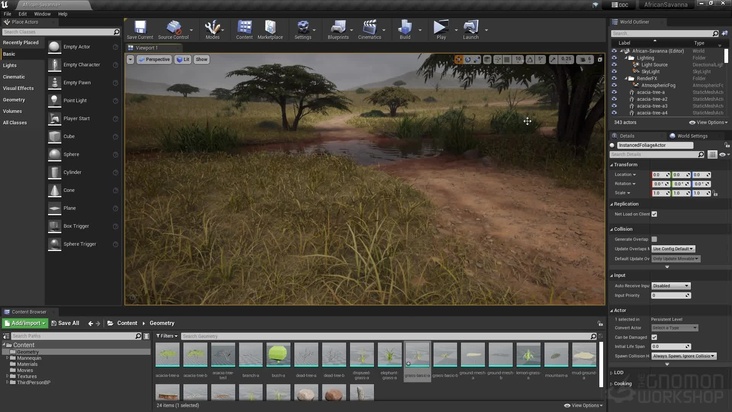Viewport: 732px width, 412px height.
Task: Open the Content Browser Filters dropdown
Action: point(167,336)
